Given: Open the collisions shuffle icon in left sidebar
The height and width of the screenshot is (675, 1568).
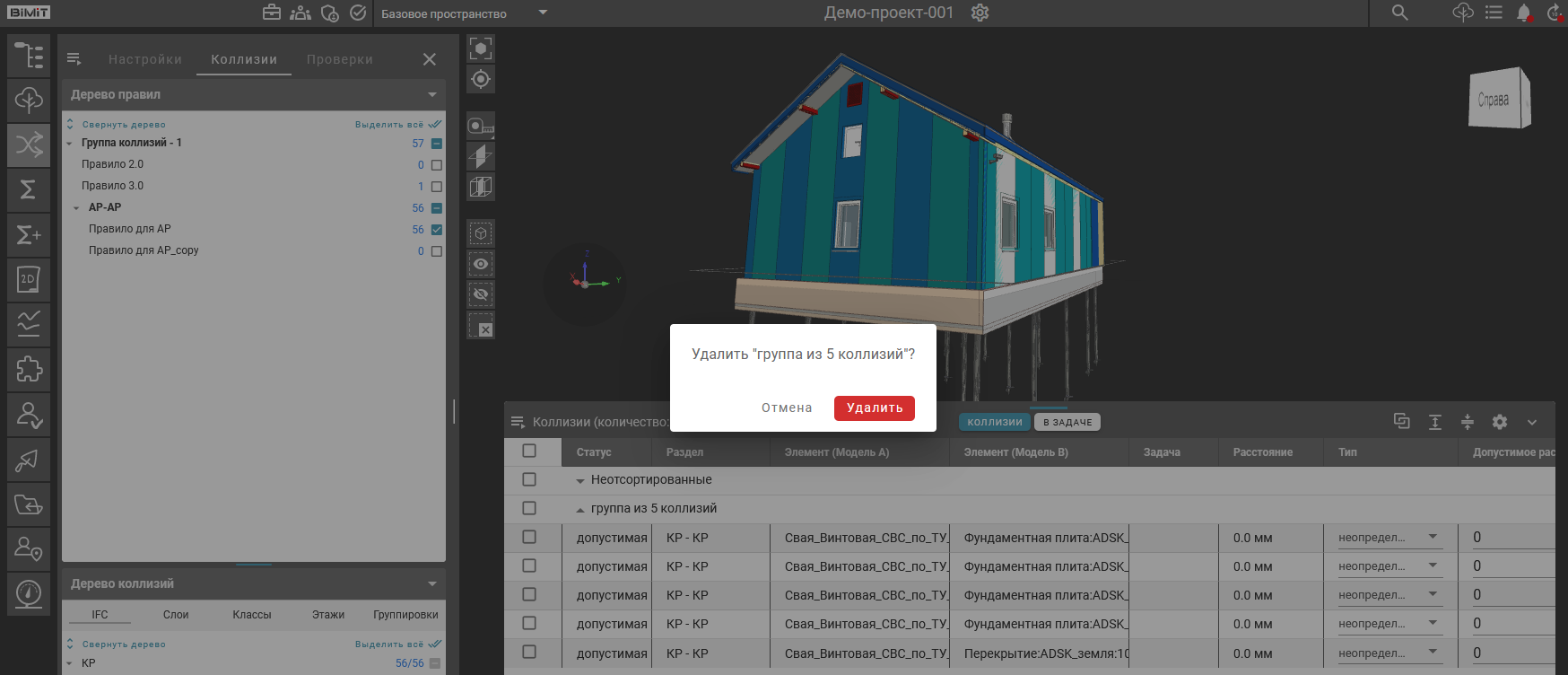Looking at the screenshot, I should point(29,145).
